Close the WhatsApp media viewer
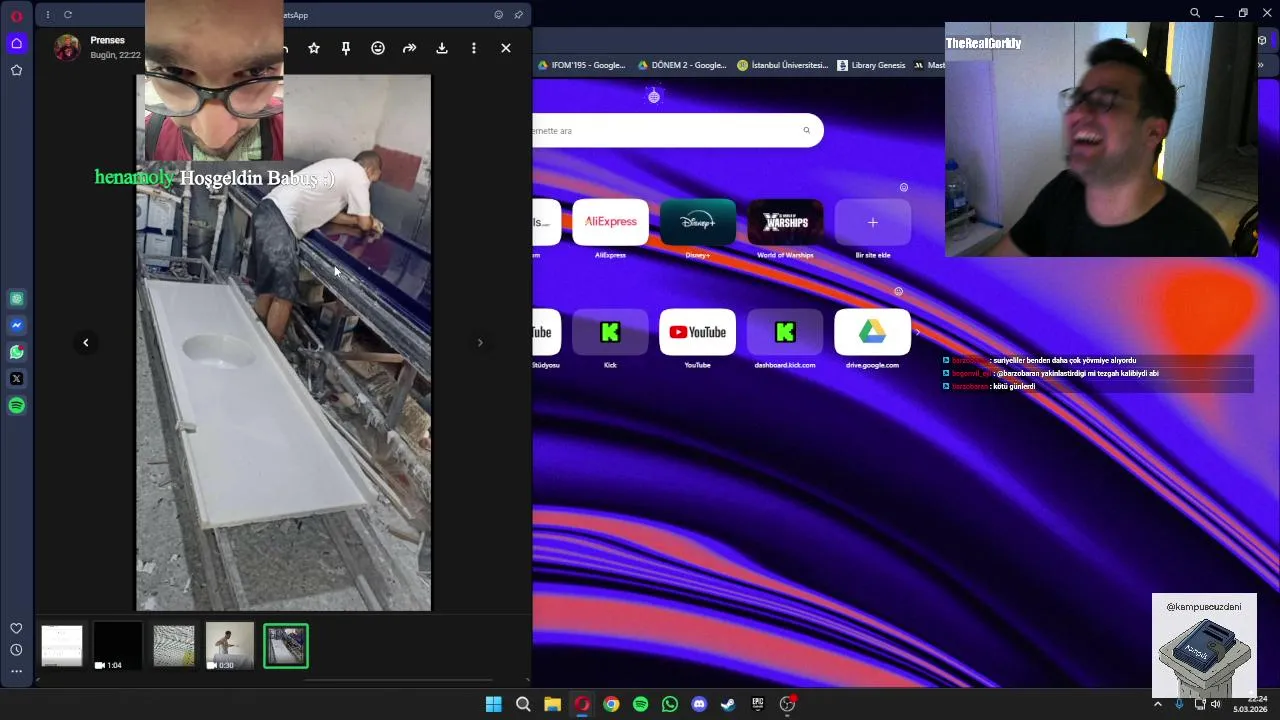 tap(506, 48)
